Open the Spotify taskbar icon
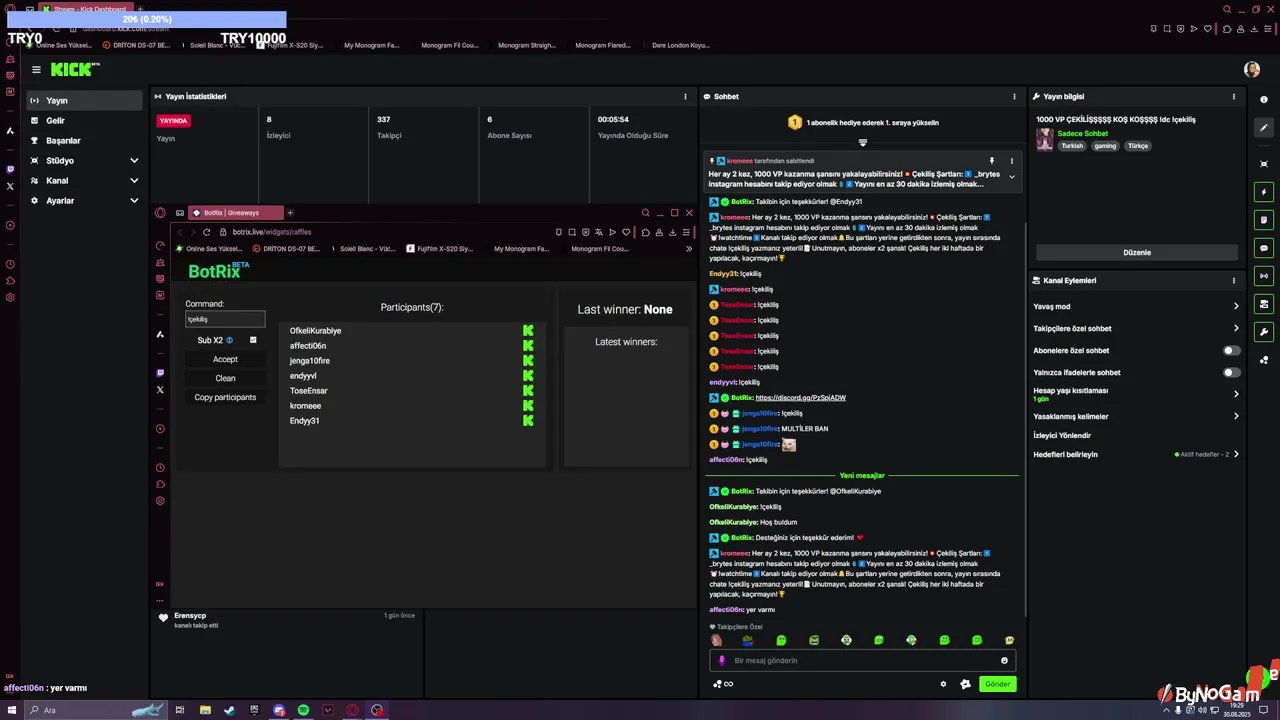 coord(303,710)
